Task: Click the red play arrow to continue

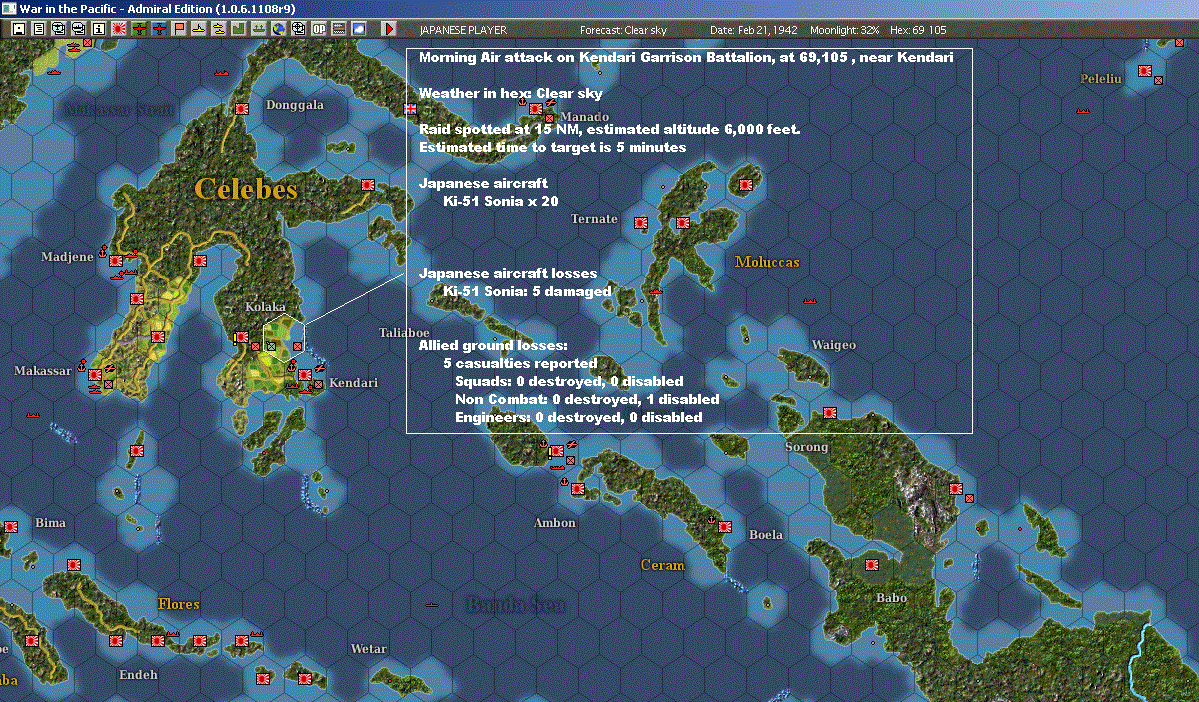Action: tap(388, 29)
